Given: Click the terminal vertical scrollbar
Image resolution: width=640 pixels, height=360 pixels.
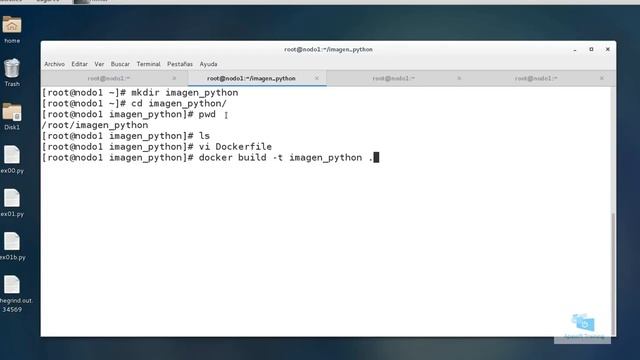Looking at the screenshot, I should (x=613, y=273).
